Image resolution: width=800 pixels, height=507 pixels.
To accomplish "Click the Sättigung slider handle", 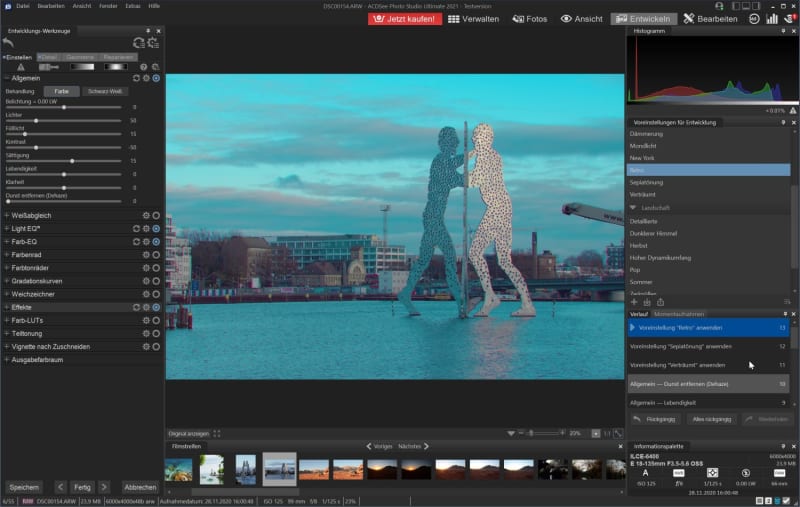I will click(x=72, y=161).
